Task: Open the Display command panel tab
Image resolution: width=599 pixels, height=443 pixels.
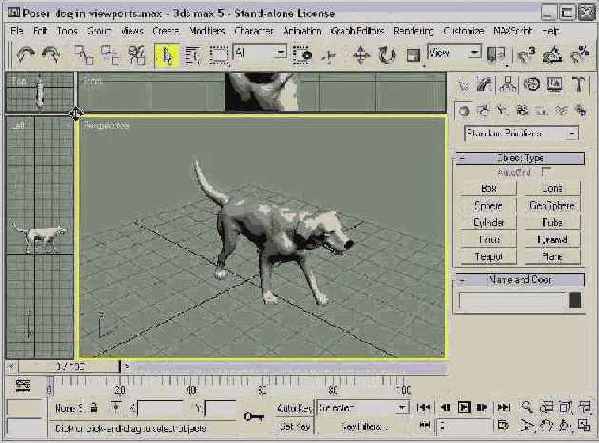Action: click(555, 84)
